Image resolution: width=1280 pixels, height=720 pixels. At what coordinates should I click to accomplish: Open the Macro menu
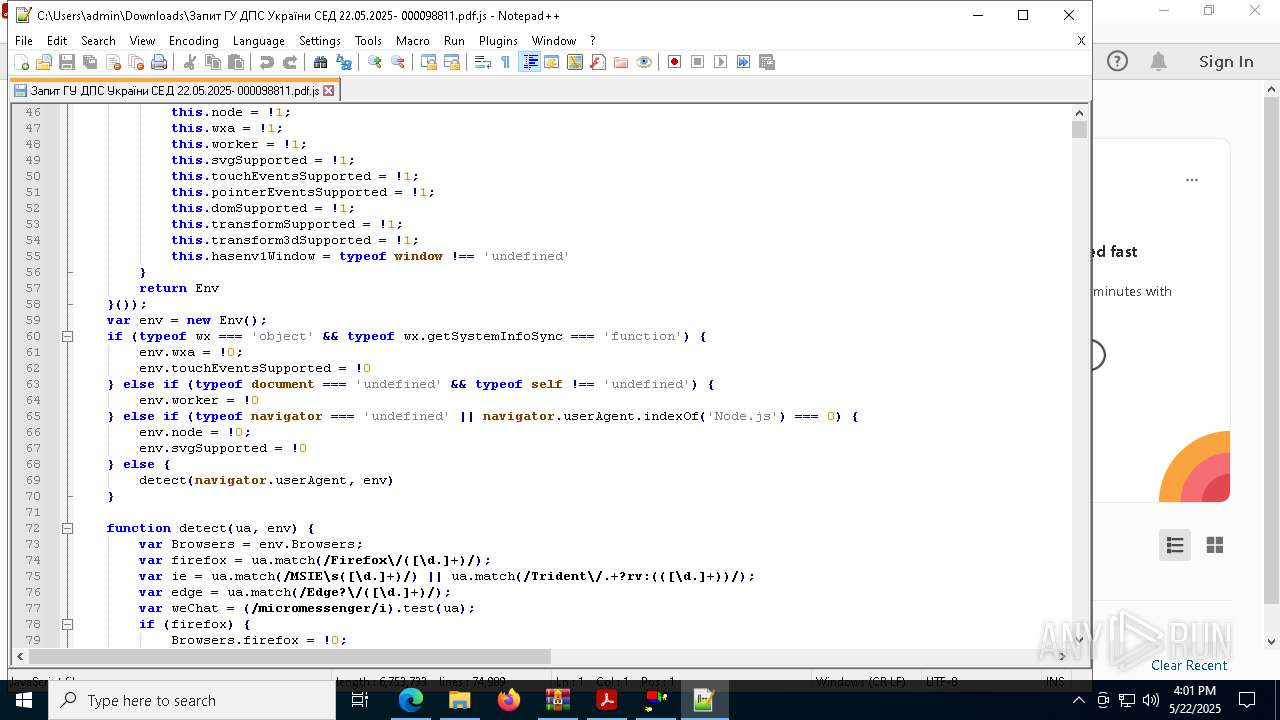[413, 41]
